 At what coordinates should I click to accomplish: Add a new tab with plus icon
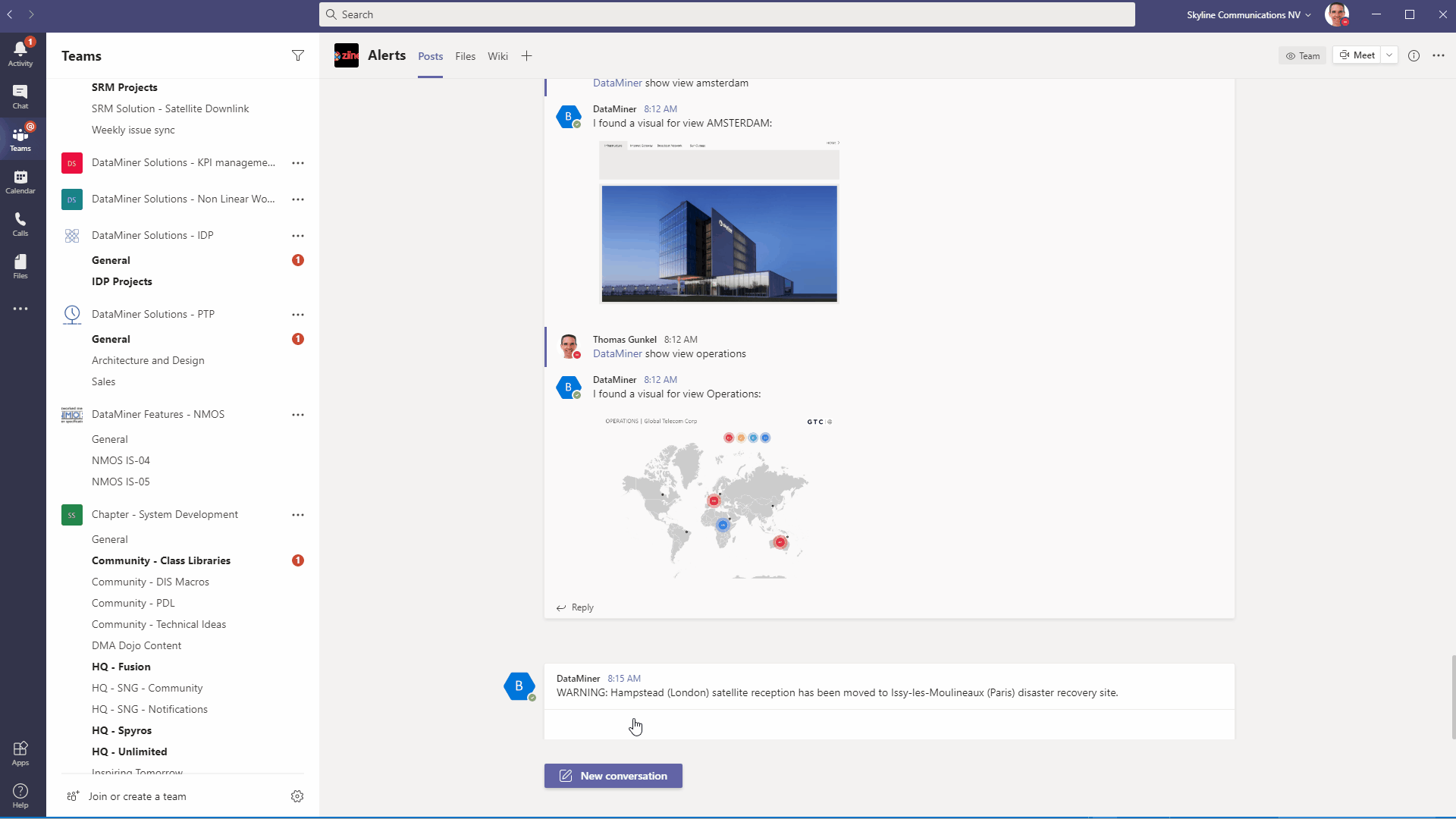[527, 56]
